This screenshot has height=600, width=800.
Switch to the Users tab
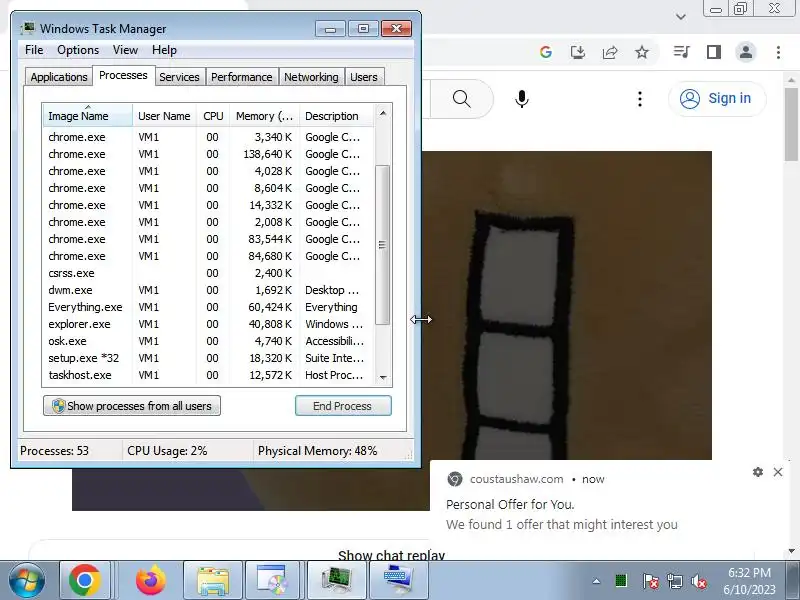364,77
